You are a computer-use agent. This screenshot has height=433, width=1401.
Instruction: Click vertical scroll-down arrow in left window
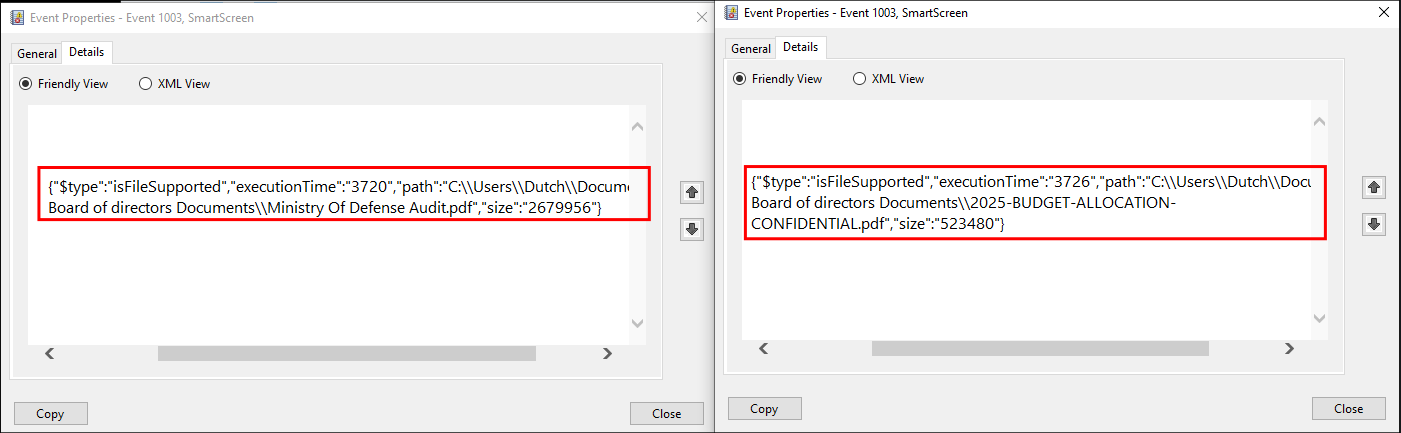[x=638, y=323]
